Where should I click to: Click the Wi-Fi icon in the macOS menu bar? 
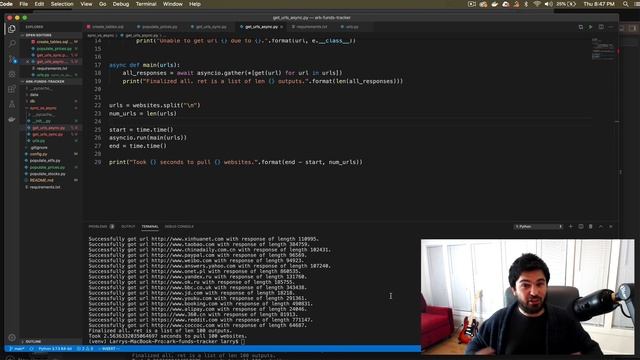[537, 4]
